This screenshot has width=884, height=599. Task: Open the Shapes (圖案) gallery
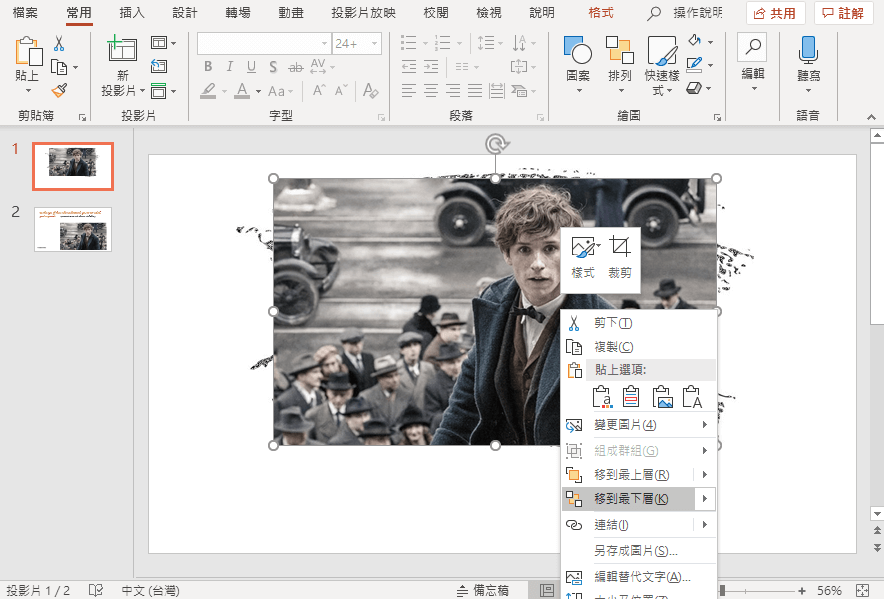tap(578, 65)
